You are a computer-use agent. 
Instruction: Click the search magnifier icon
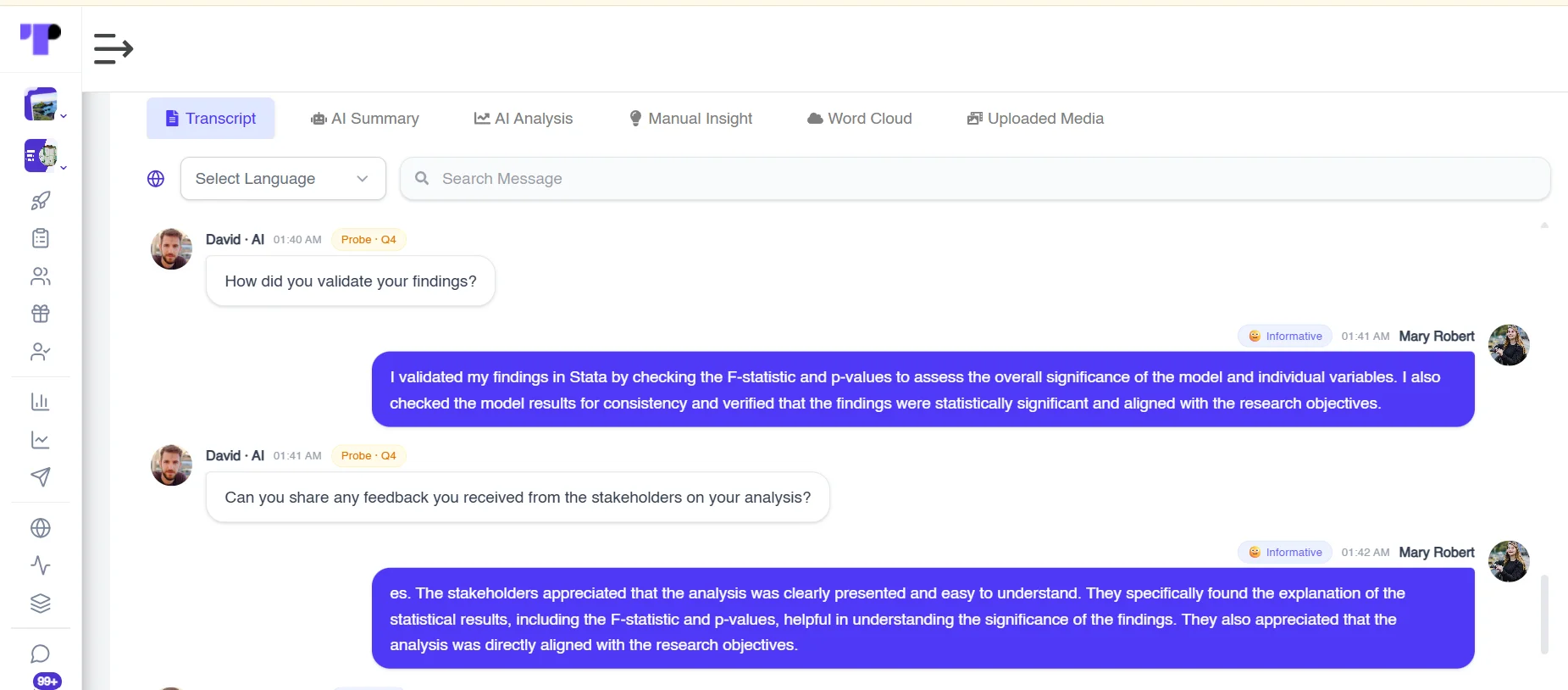tap(422, 178)
